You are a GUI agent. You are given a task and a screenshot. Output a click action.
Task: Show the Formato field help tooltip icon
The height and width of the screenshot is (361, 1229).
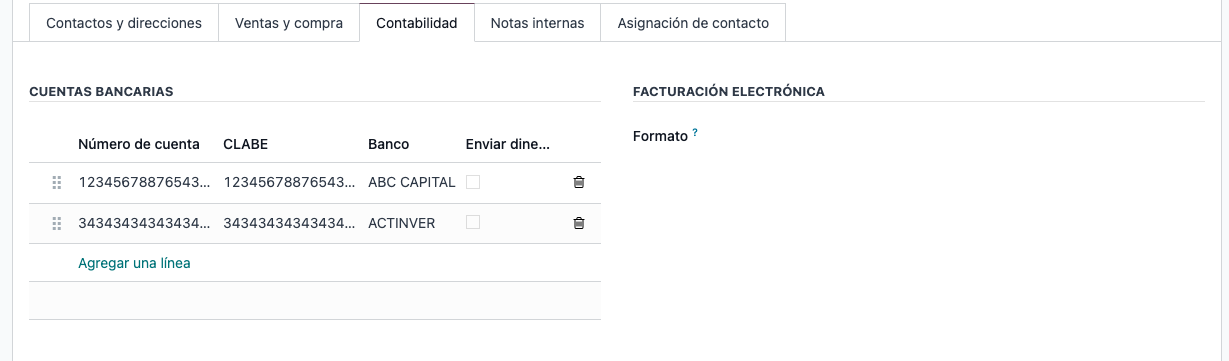coord(695,132)
